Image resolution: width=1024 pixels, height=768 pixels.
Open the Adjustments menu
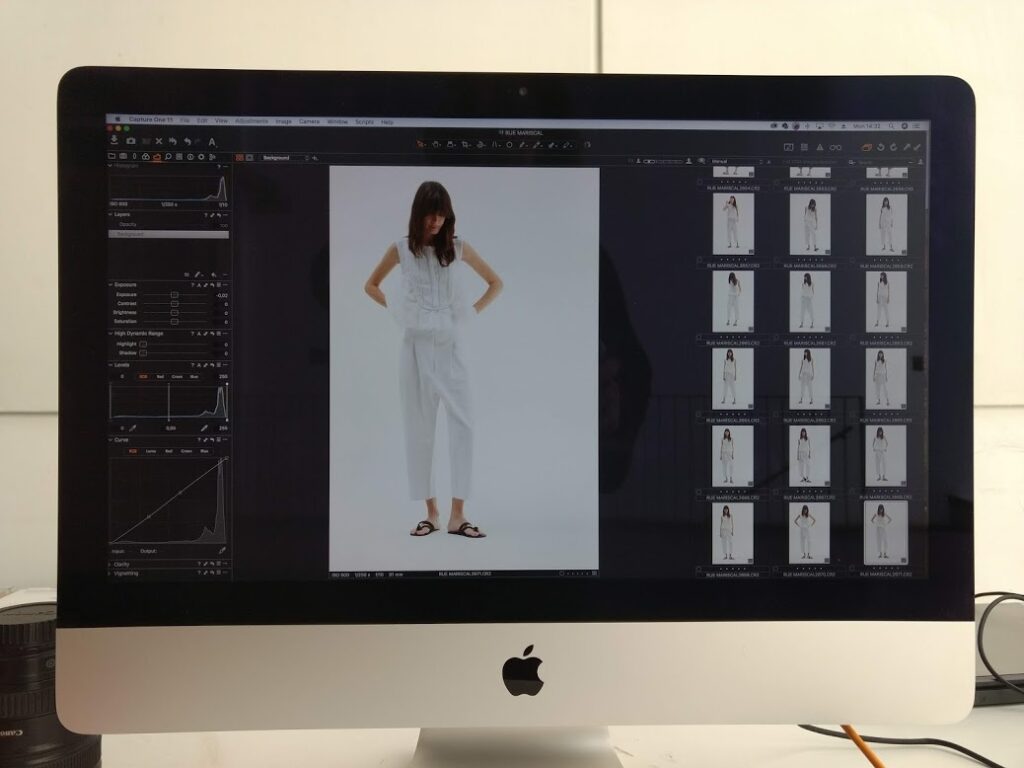(x=251, y=122)
